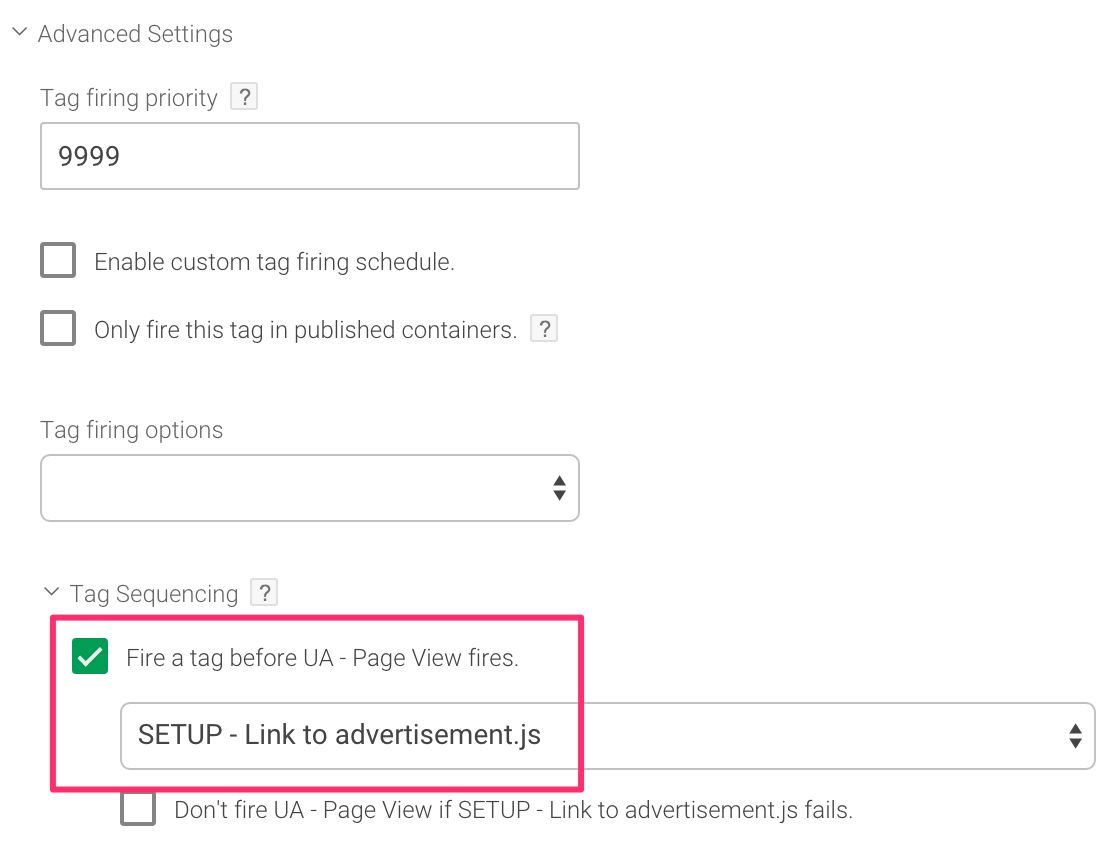Uncheck Fire a tag before UA - Page View

click(90, 656)
